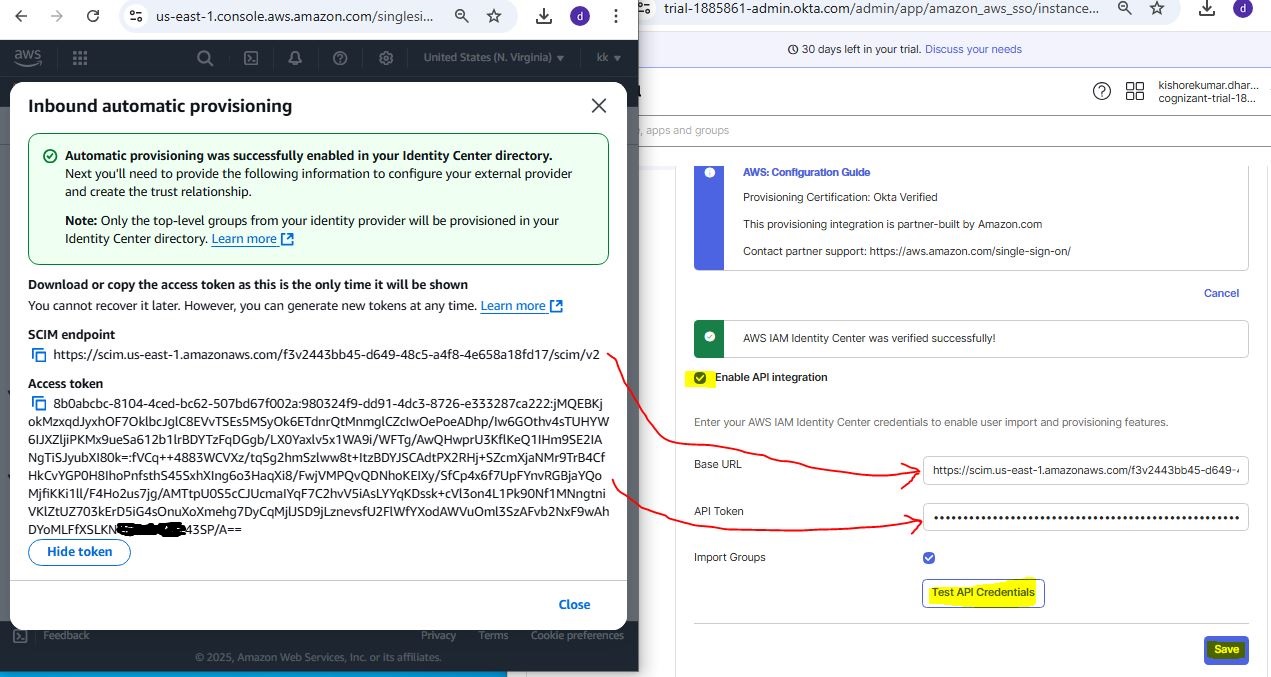Click the AWS console search icon
This screenshot has width=1271, height=677.
(x=205, y=58)
